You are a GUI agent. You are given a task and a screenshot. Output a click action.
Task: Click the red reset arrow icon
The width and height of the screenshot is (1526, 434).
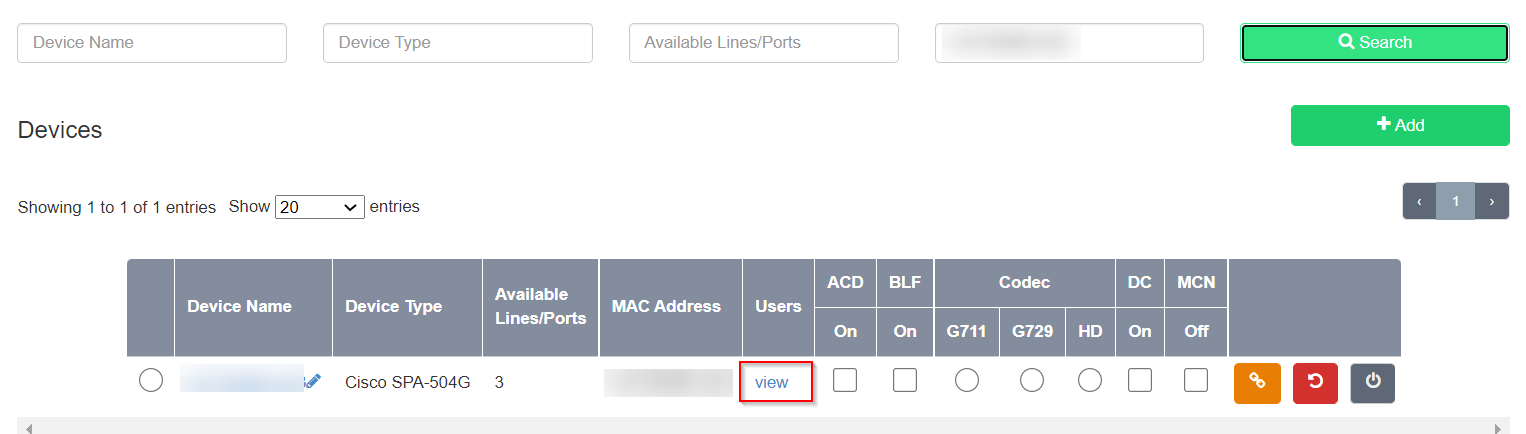1315,383
